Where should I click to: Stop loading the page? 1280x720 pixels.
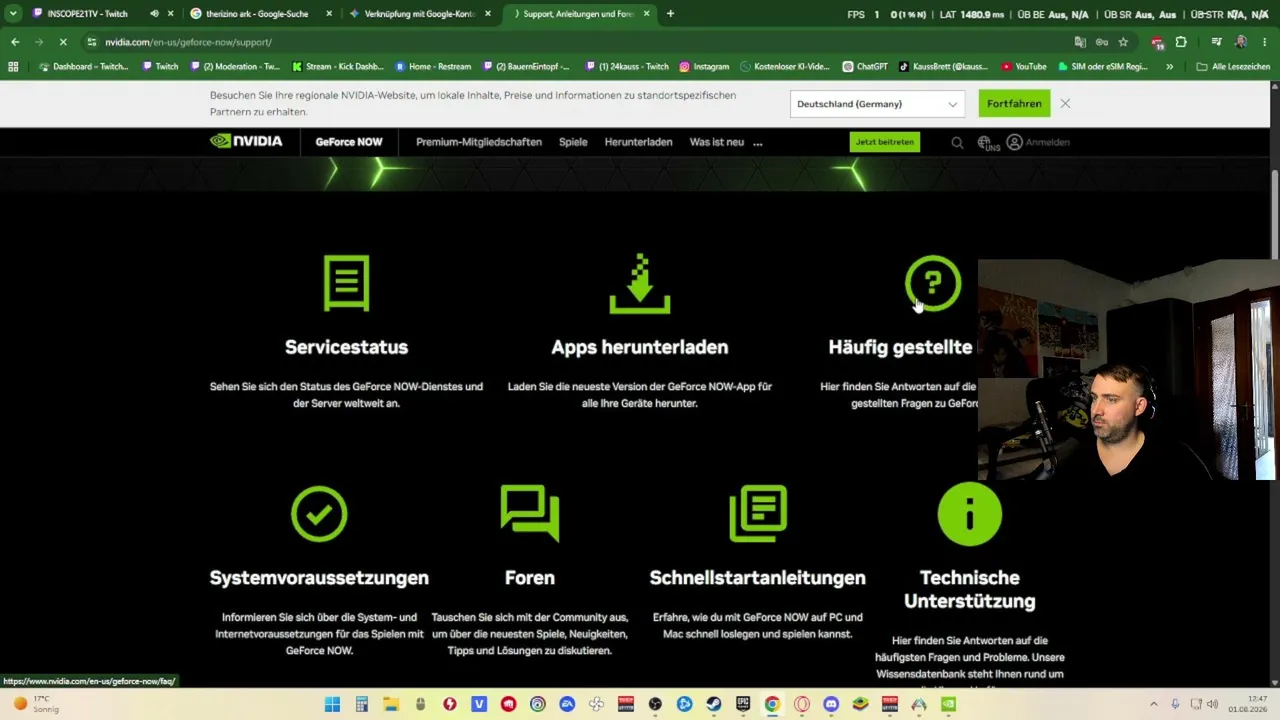pos(62,42)
